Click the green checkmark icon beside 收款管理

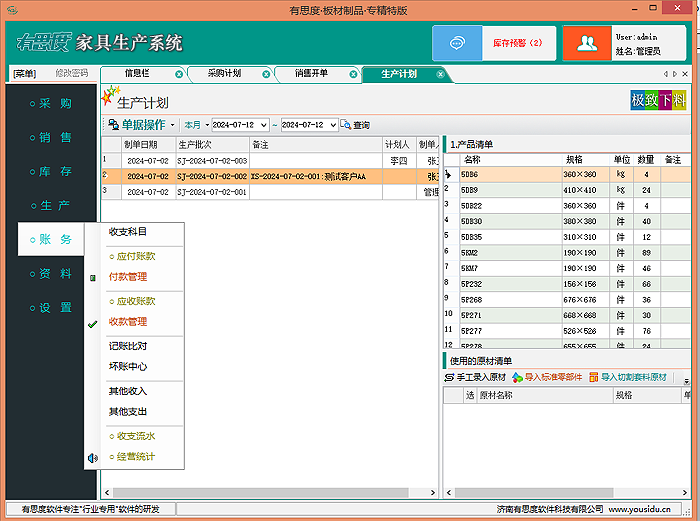click(92, 324)
